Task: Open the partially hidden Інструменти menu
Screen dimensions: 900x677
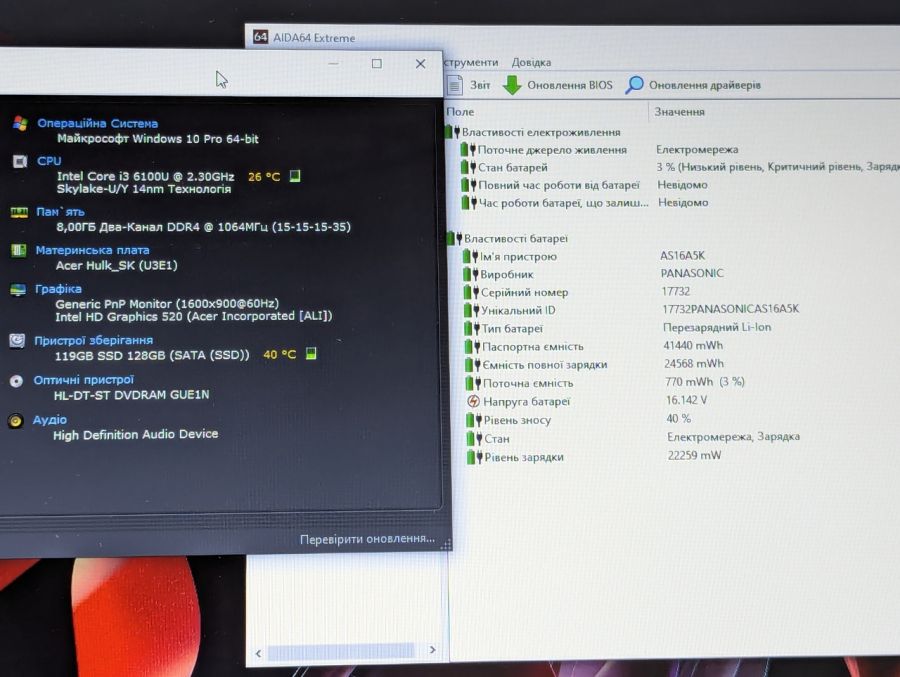Action: [x=471, y=62]
